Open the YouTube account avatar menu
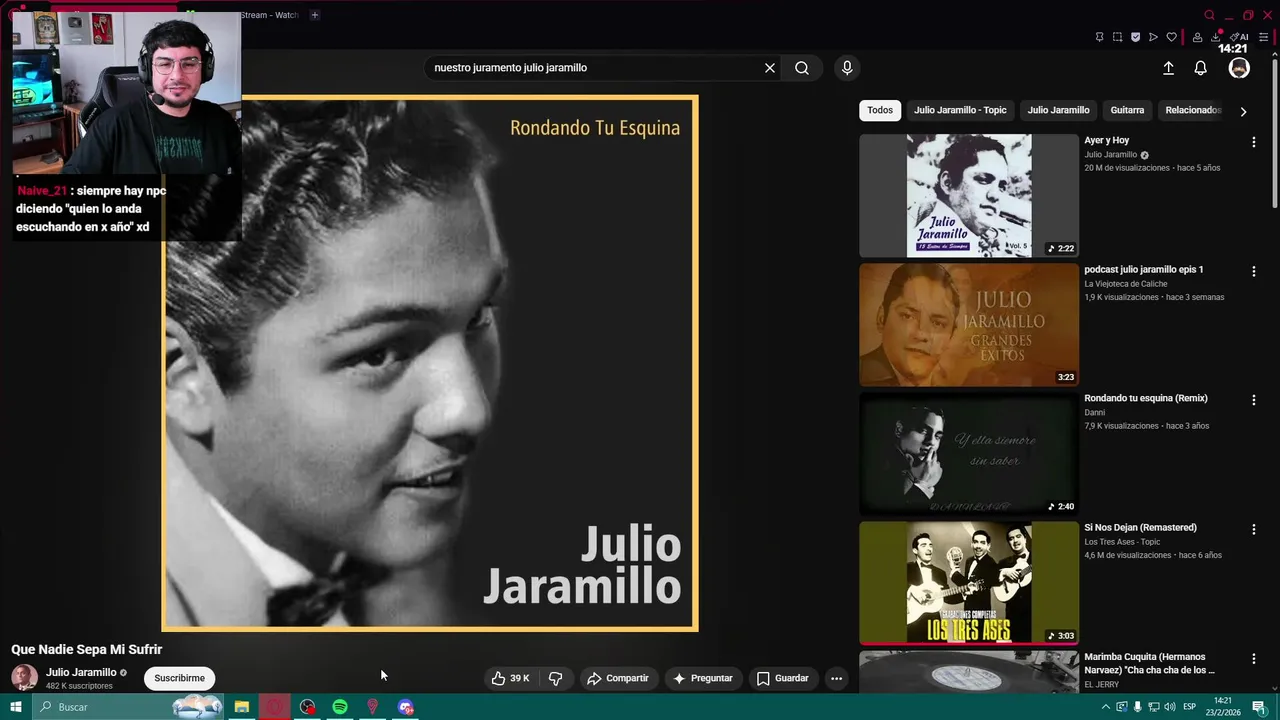This screenshot has height=720, width=1280. pos(1239,68)
